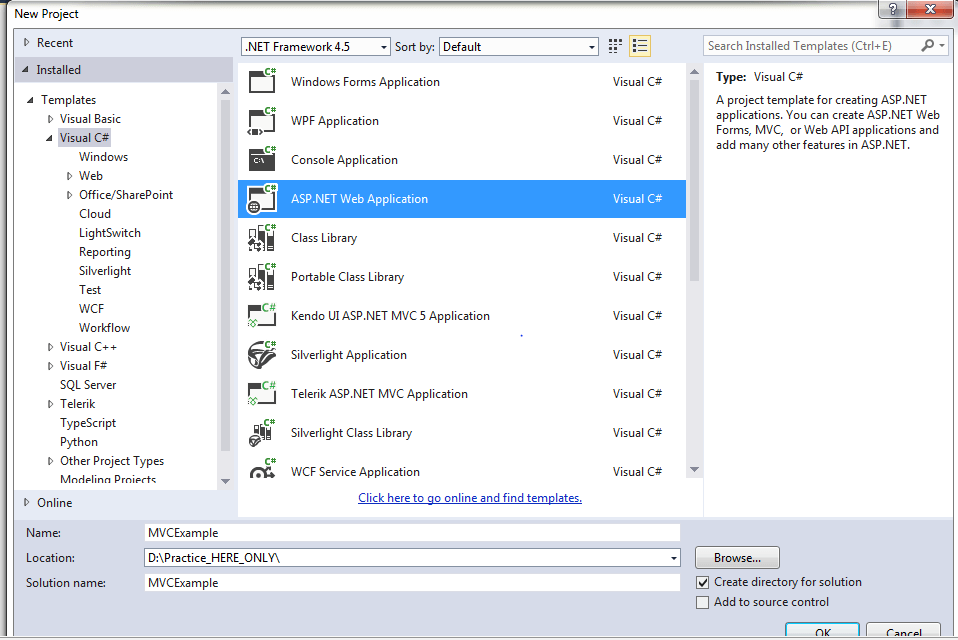Select the TypeScript template category
958x640 pixels.
pos(88,423)
